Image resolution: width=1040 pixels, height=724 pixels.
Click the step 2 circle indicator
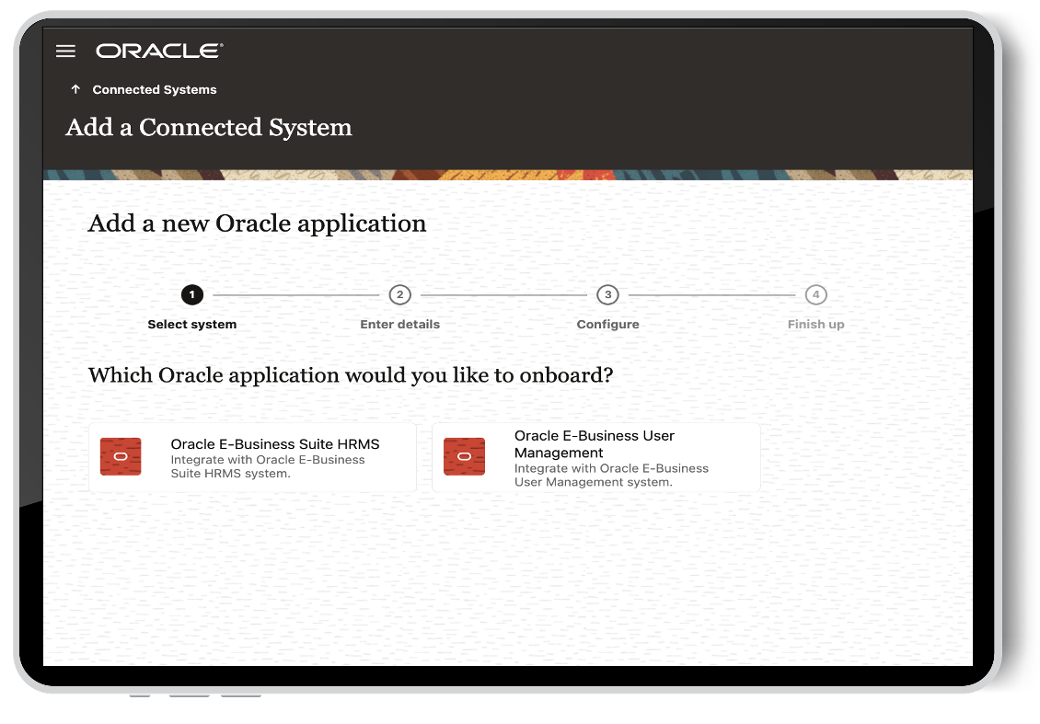(400, 295)
